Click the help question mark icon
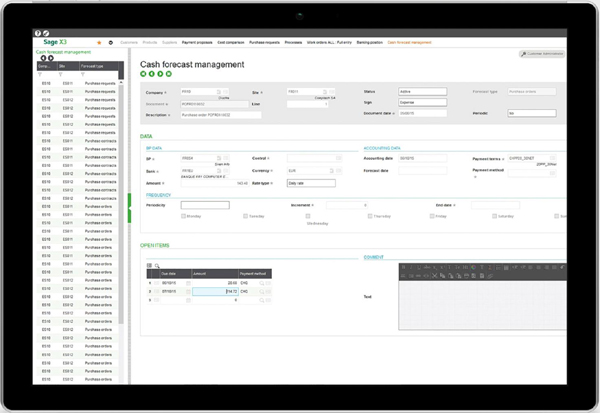The image size is (600, 413). 38,33
